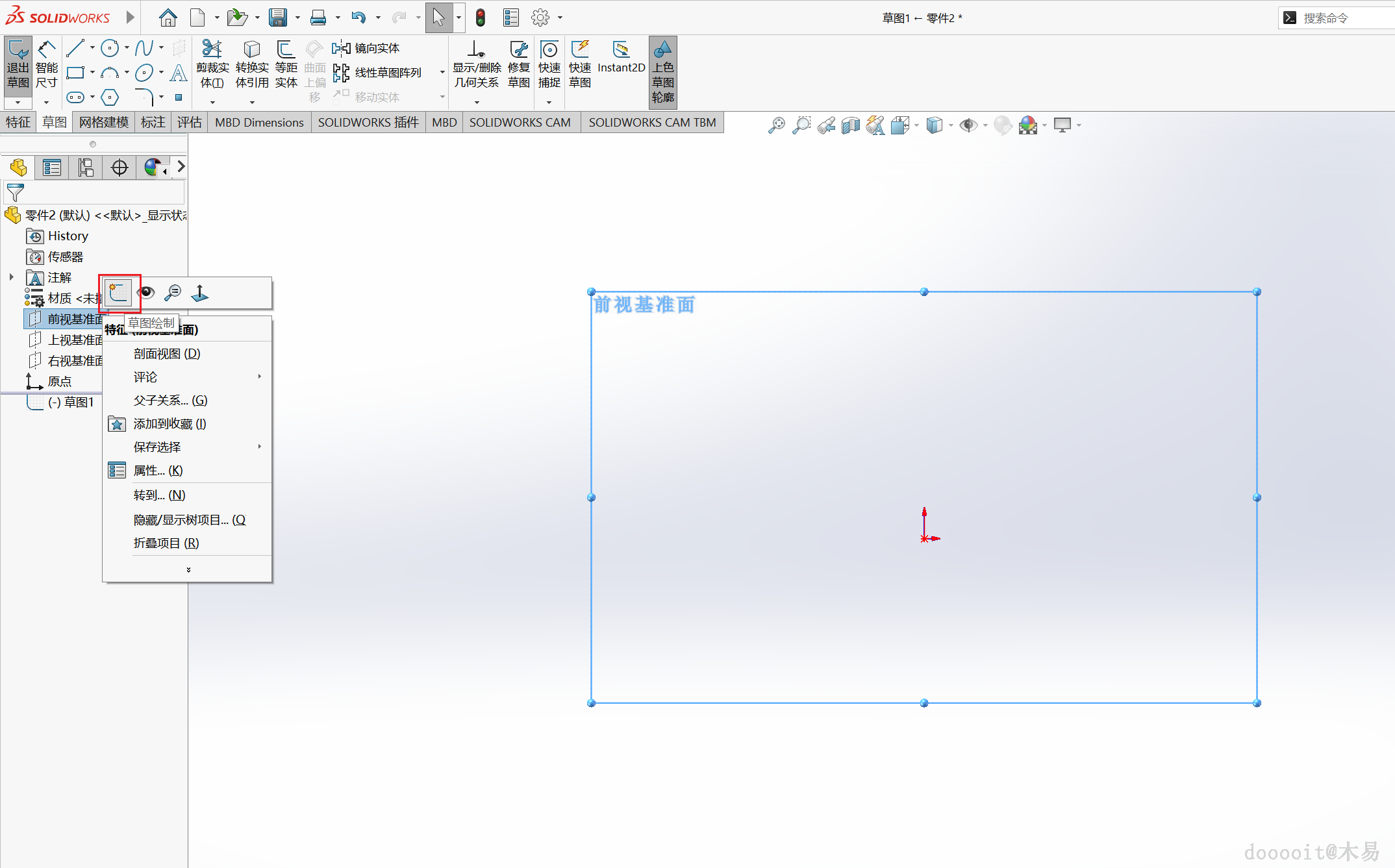Image resolution: width=1395 pixels, height=868 pixels.
Task: Toggle Instant2D mode
Action: click(620, 57)
